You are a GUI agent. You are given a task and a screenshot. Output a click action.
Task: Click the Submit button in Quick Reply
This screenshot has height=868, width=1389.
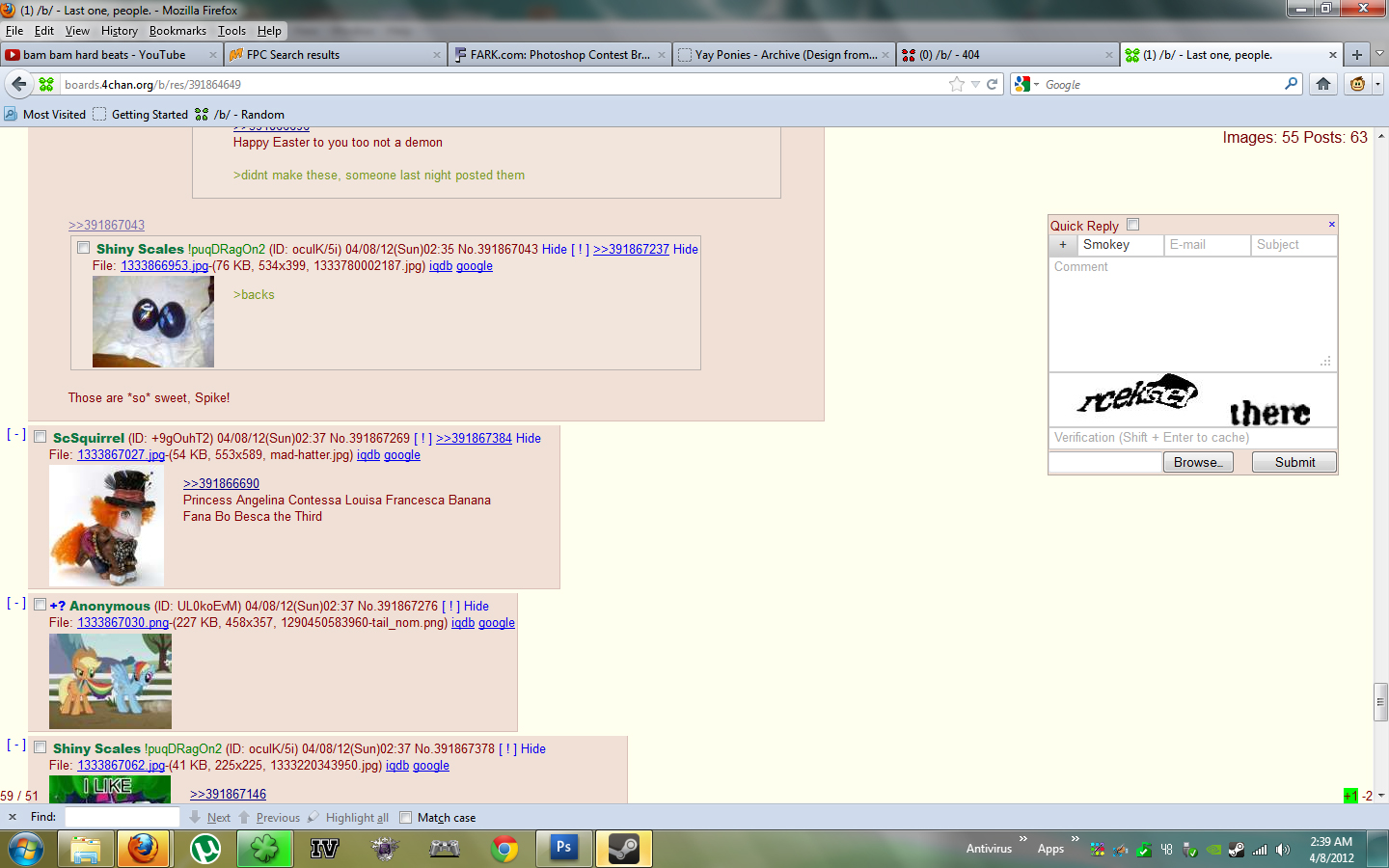(1294, 463)
